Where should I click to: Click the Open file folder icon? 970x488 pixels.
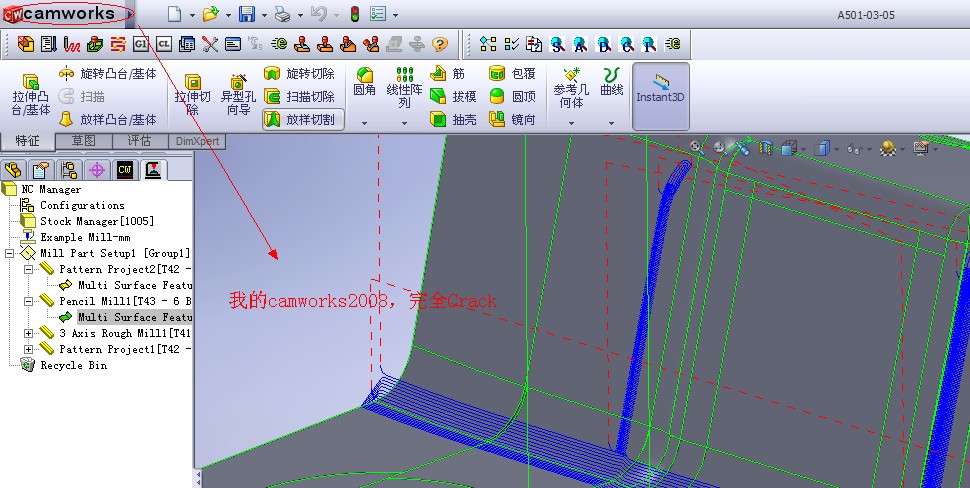pyautogui.click(x=211, y=14)
